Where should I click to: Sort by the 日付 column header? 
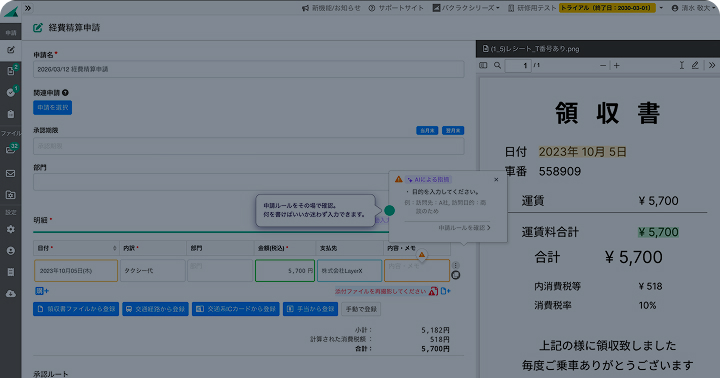[x=76, y=248]
